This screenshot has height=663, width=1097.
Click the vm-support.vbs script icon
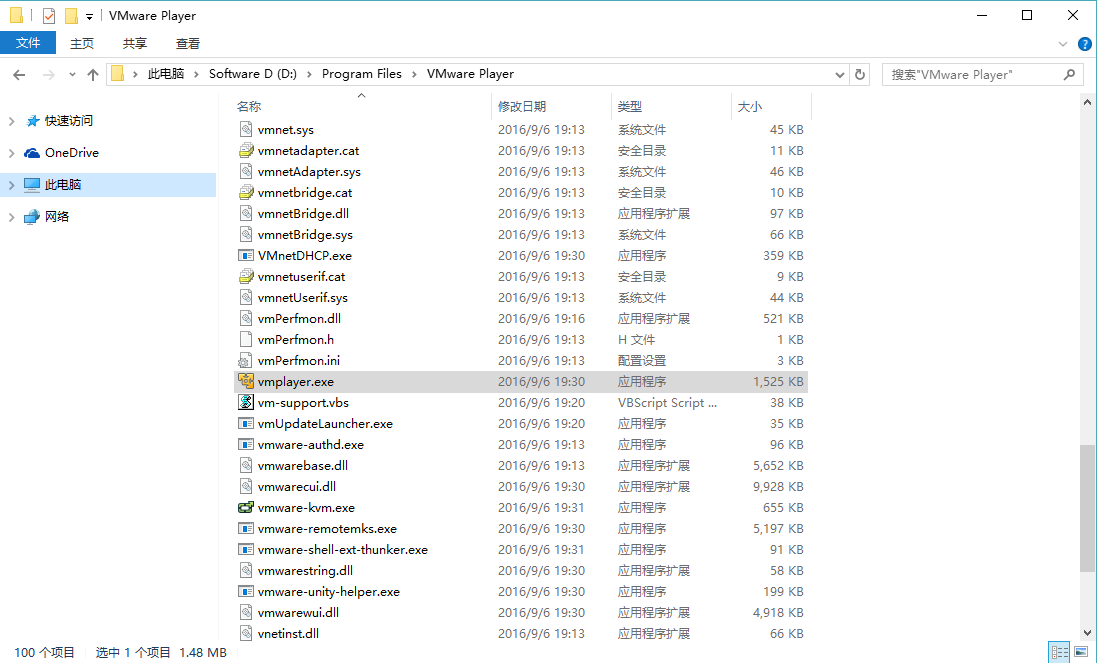246,402
